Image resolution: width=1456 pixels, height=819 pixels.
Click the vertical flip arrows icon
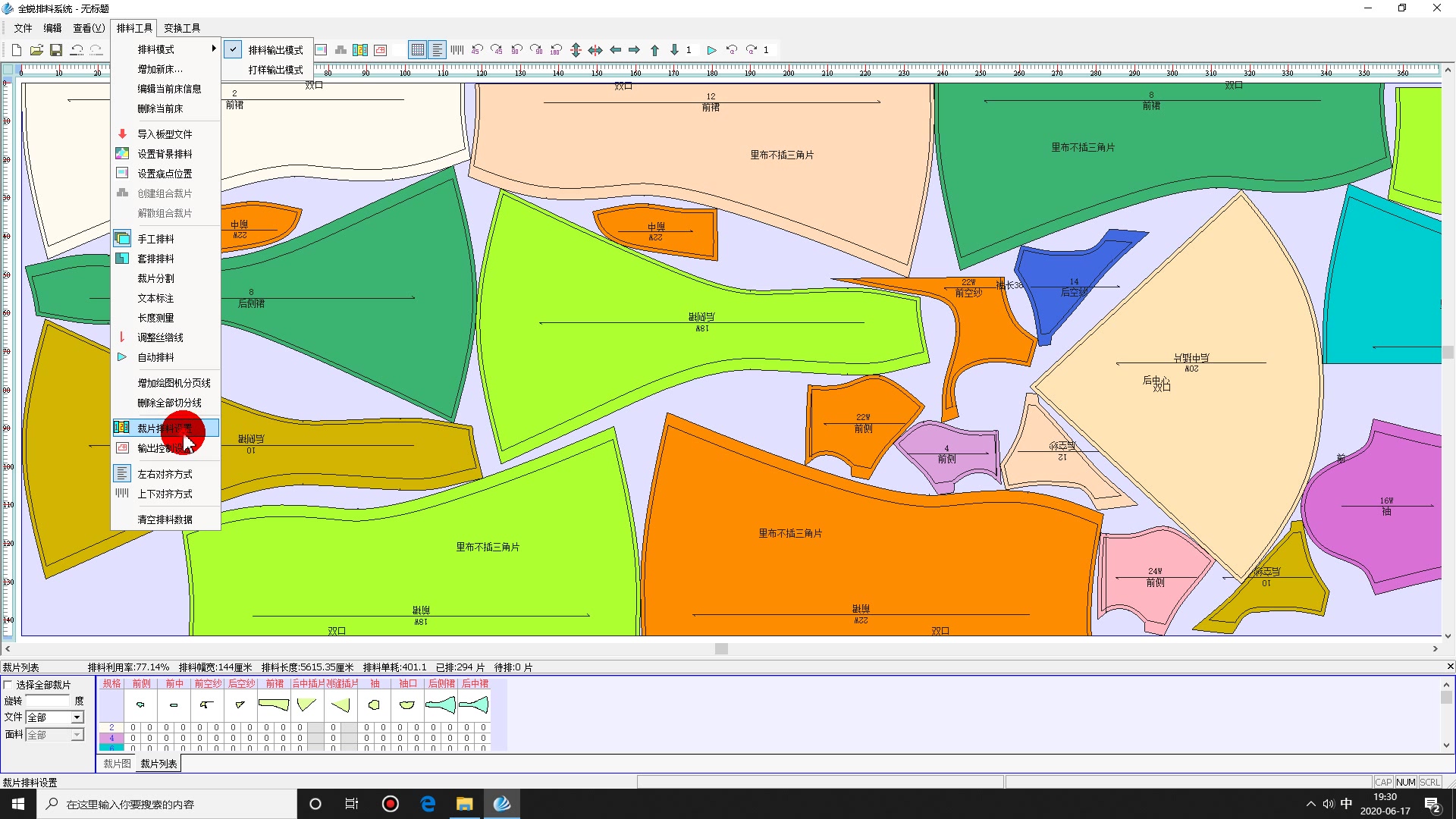[x=576, y=50]
